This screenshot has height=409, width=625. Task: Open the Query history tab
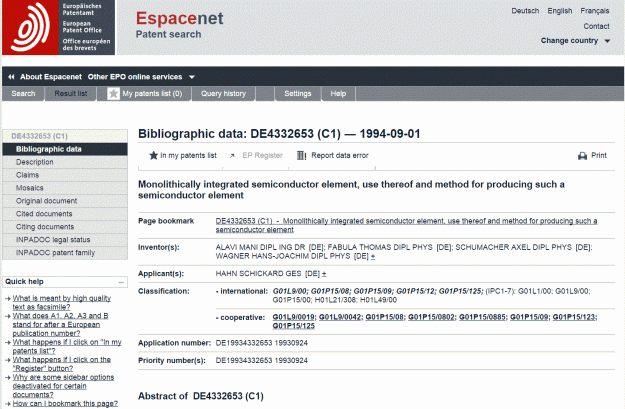pos(223,93)
